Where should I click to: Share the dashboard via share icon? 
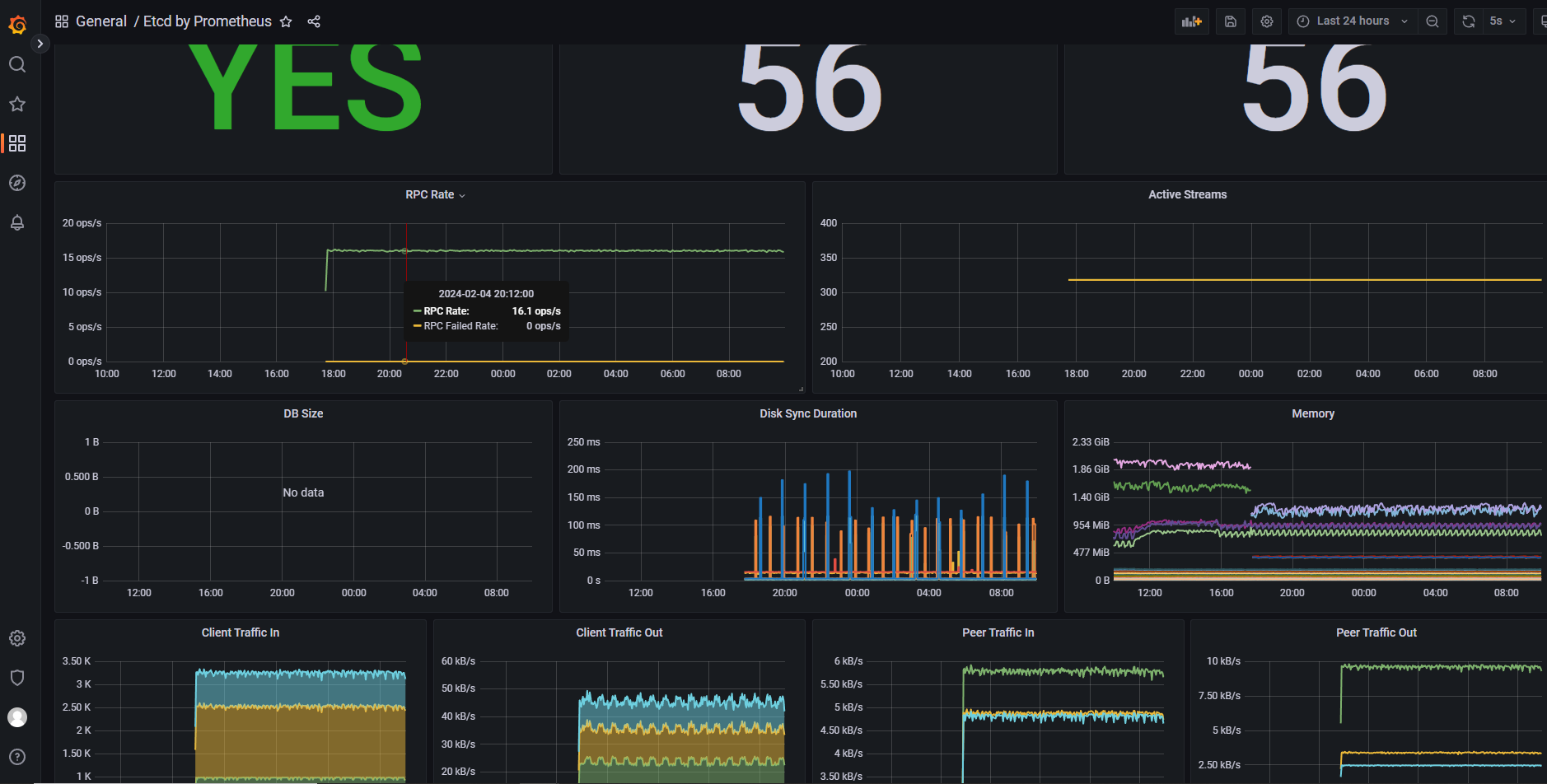click(314, 21)
